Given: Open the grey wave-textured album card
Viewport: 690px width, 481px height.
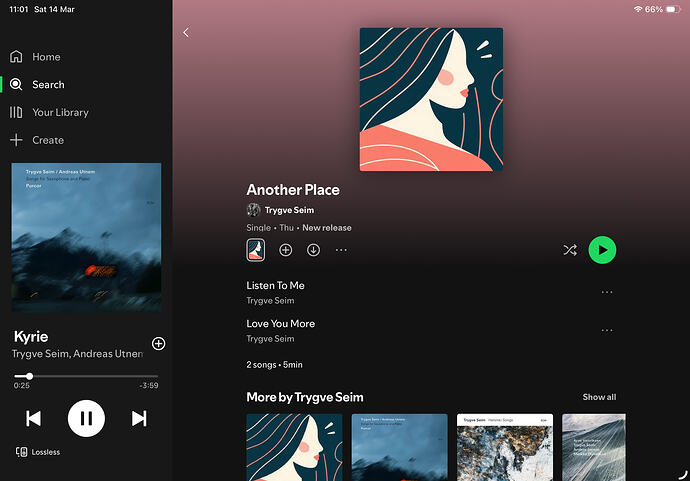Looking at the screenshot, I should click(x=594, y=447).
